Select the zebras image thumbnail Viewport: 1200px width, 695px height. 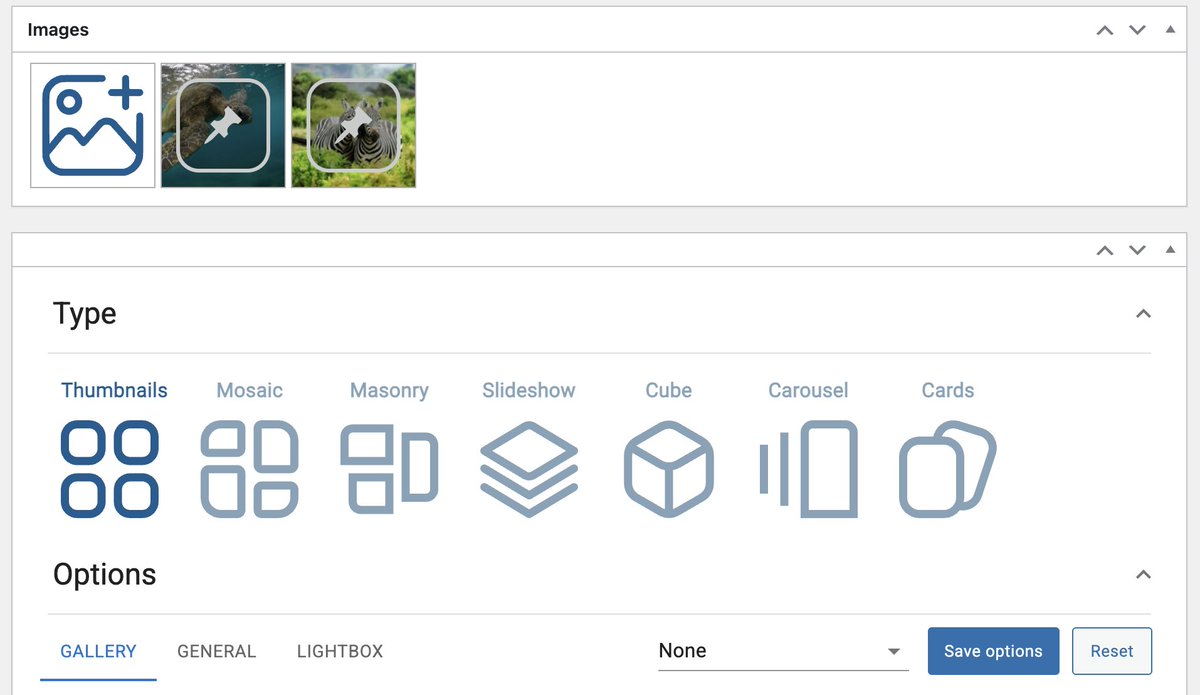click(x=353, y=125)
